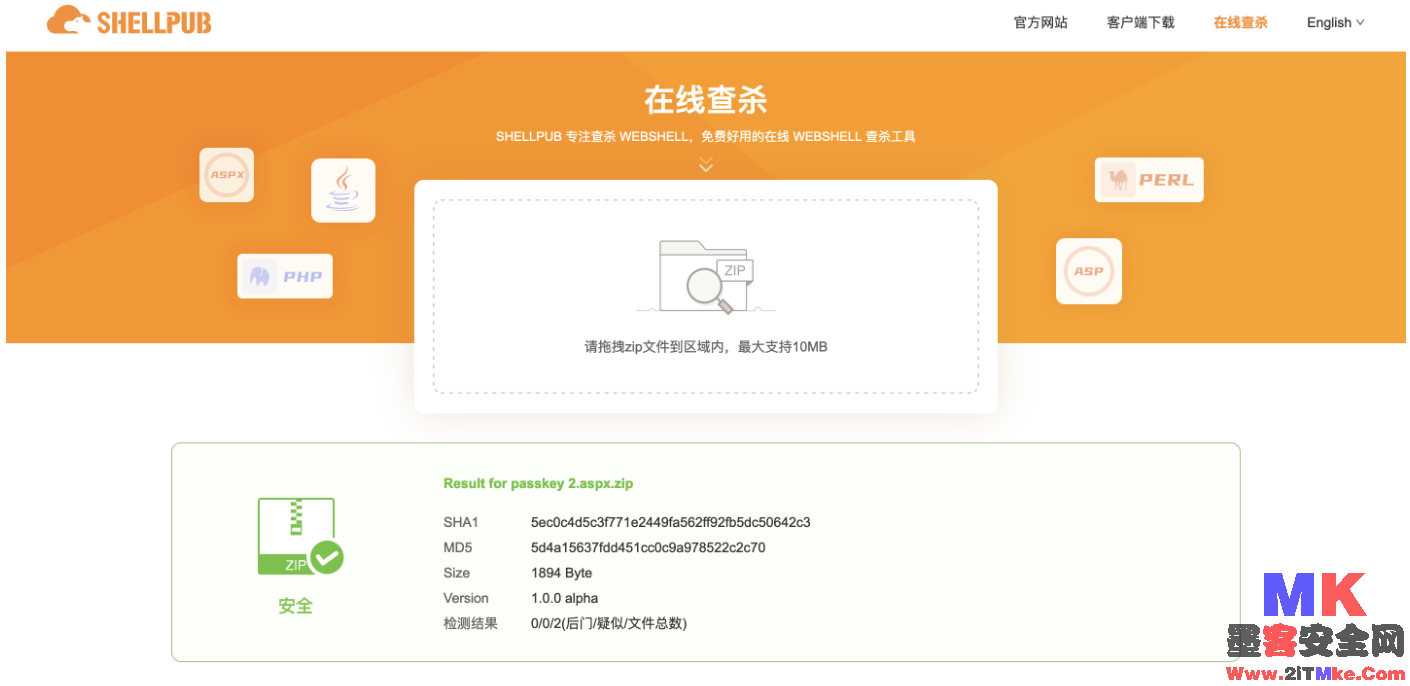Viewport: 1410px width, 686px height.
Task: Click the 检测结果 label
Action: tap(470, 623)
